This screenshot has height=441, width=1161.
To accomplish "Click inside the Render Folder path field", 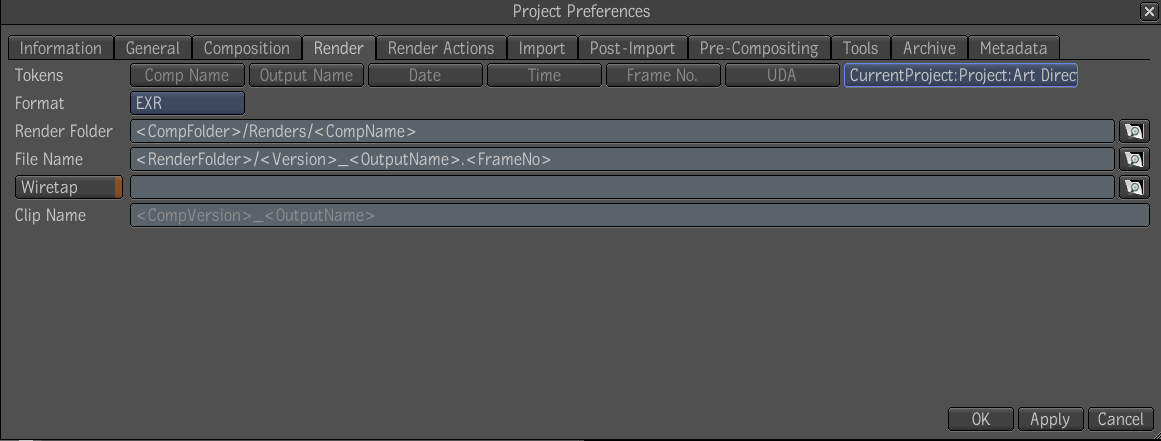I will 622,132.
